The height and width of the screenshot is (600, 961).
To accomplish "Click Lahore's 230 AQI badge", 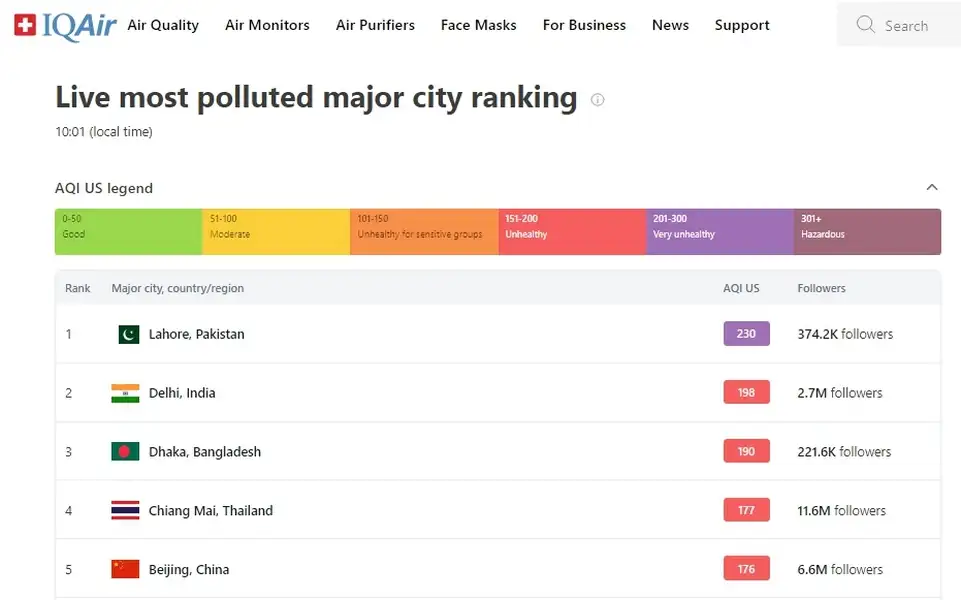I will (746, 334).
